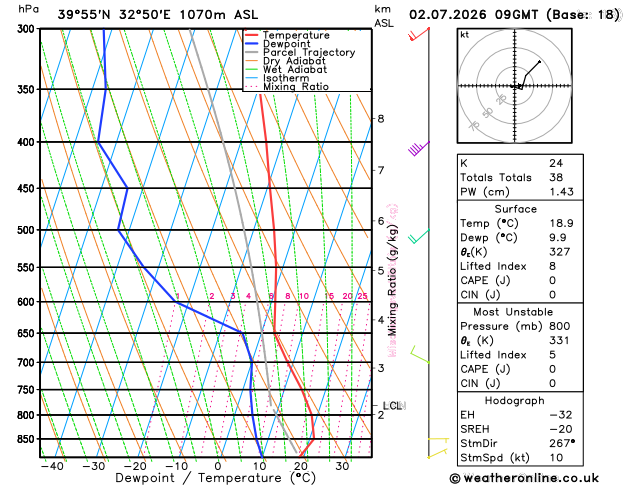Image resolution: width=629 pixels, height=486 pixels.
Task: Click the 'Surface' section heading
Action: [x=515, y=209]
